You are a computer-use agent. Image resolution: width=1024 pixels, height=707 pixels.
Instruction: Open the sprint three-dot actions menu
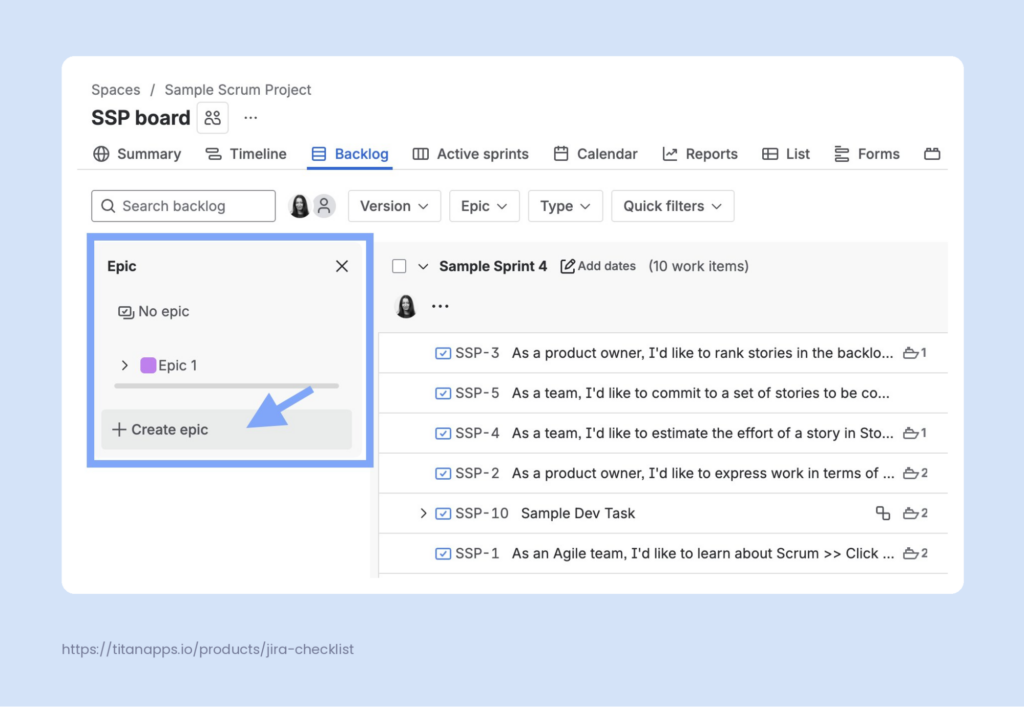pos(440,306)
